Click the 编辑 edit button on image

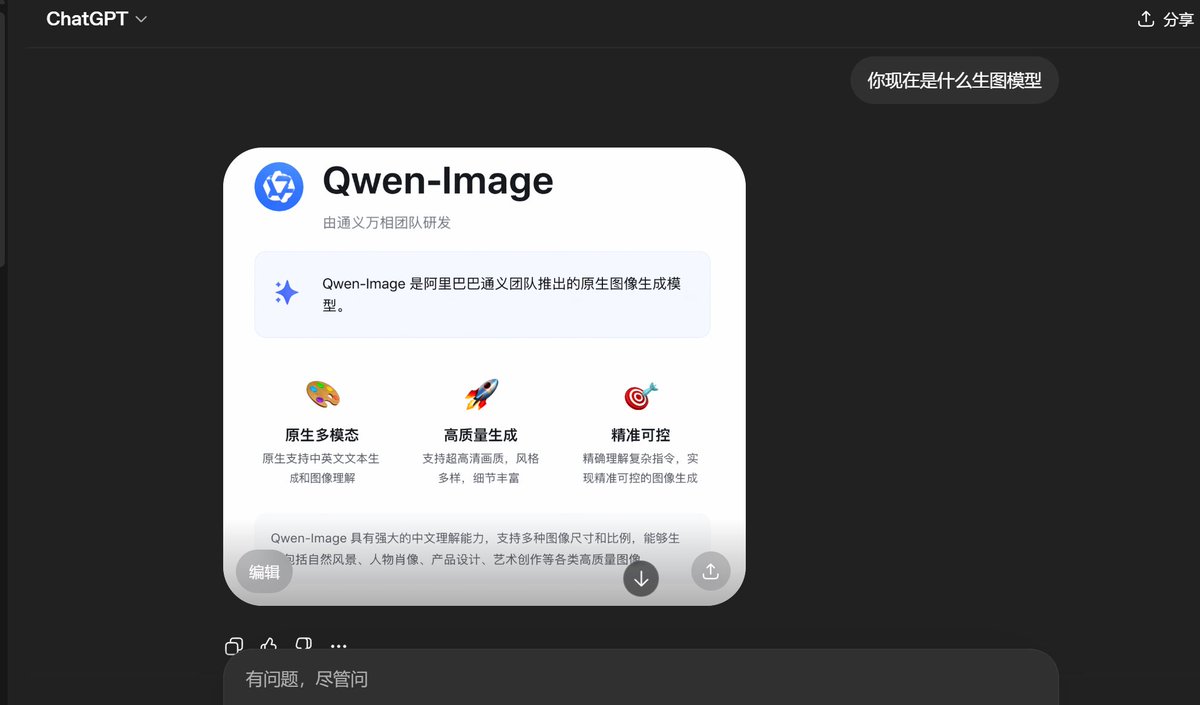click(264, 572)
